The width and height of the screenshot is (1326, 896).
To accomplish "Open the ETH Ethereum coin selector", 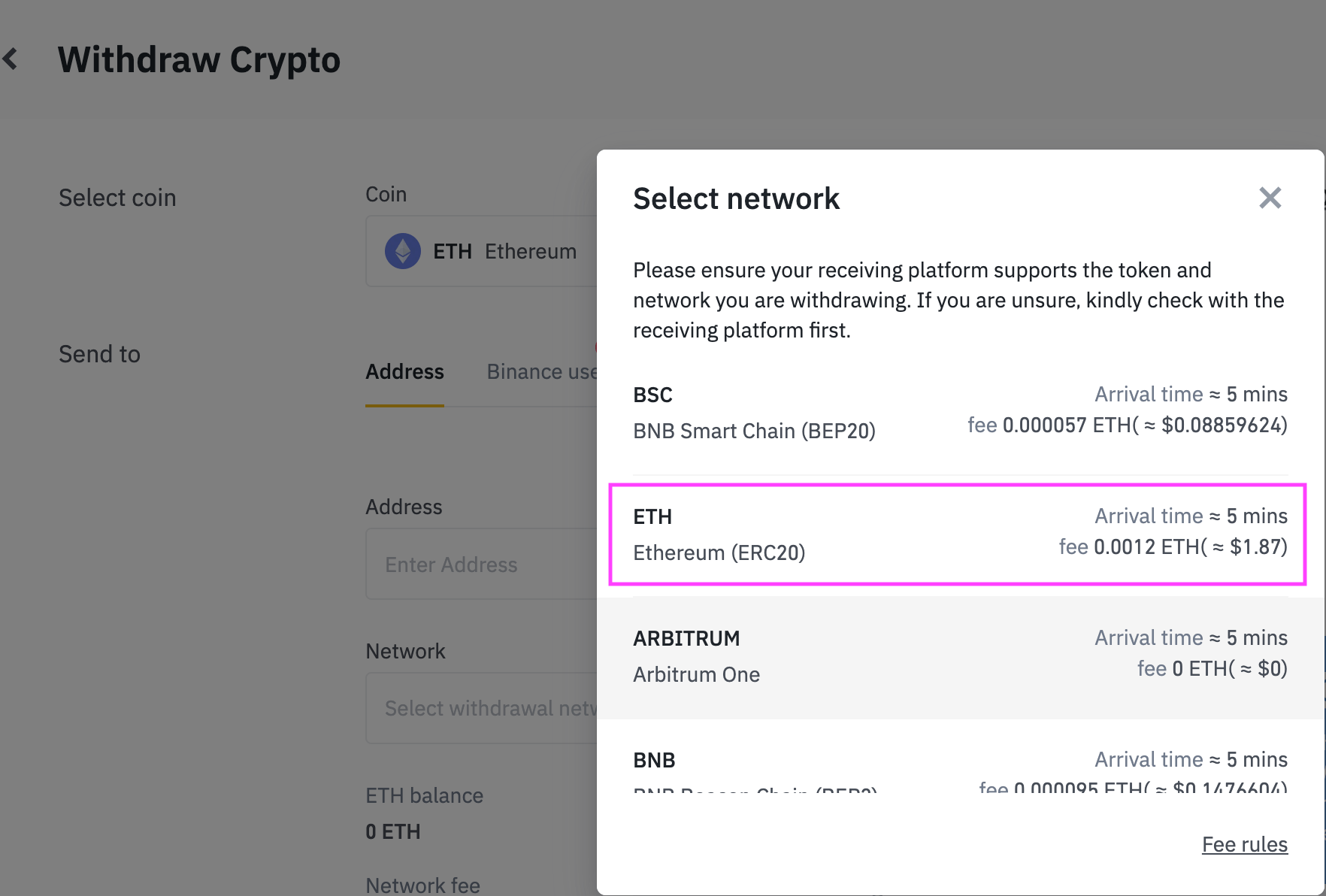I will click(x=504, y=251).
